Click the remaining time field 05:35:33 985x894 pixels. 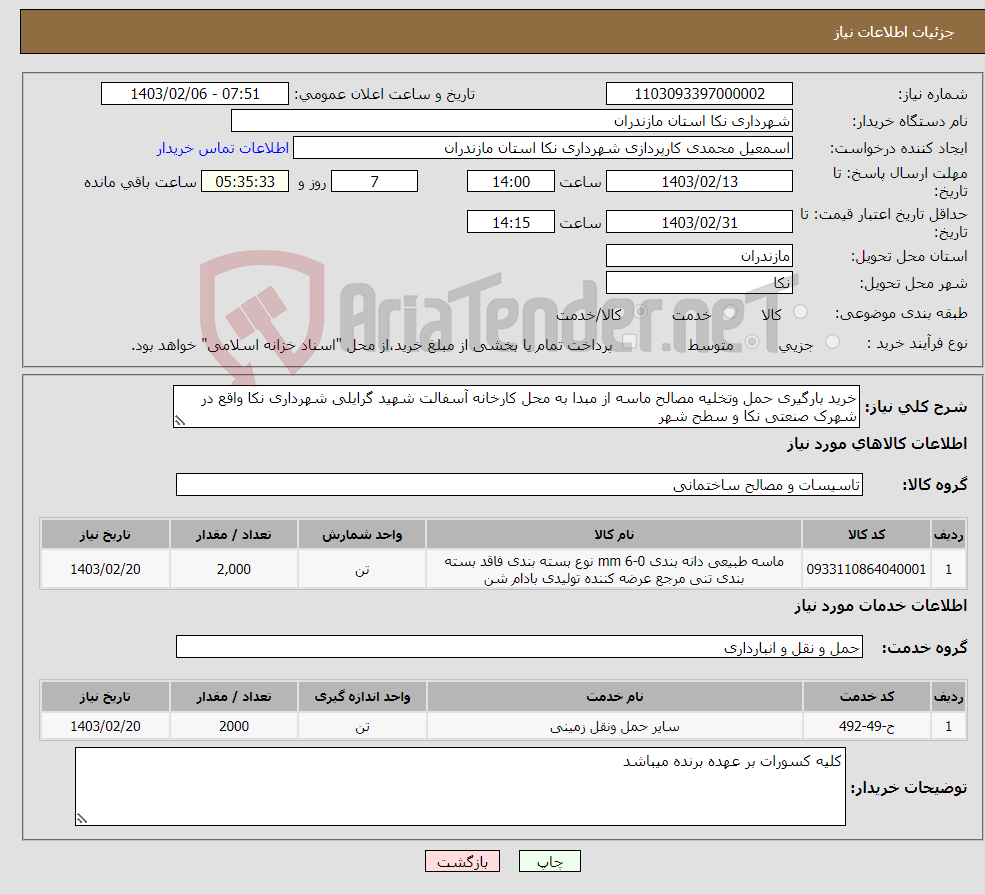pos(245,182)
